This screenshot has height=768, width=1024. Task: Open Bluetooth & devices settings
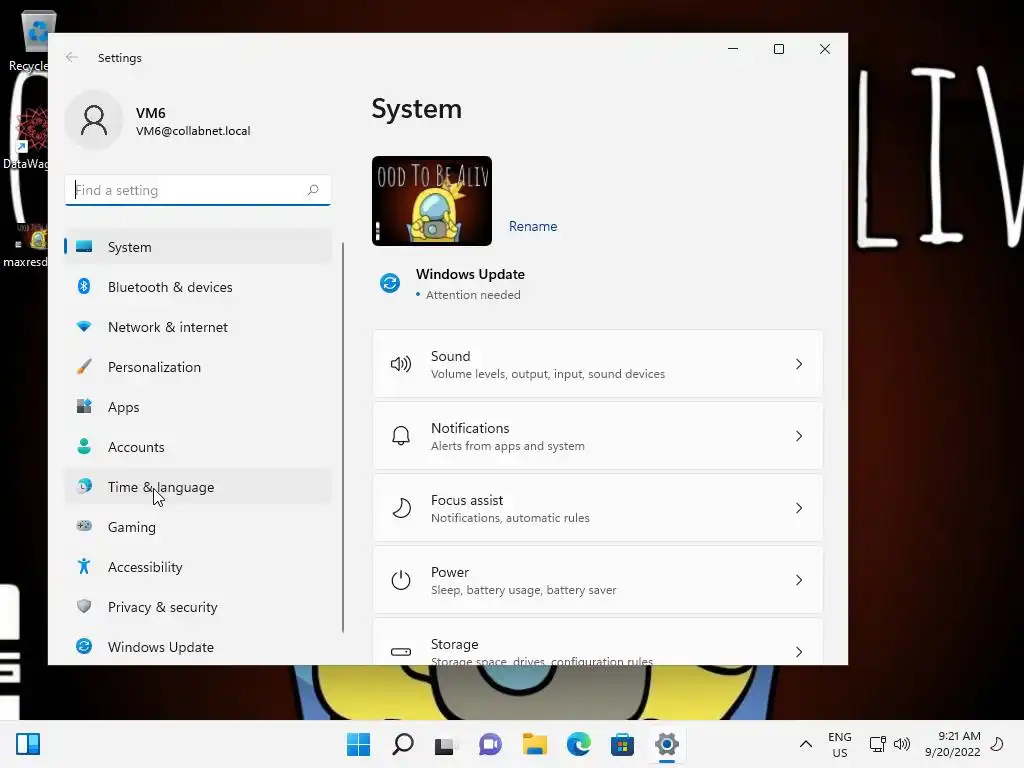pyautogui.click(x=198, y=287)
